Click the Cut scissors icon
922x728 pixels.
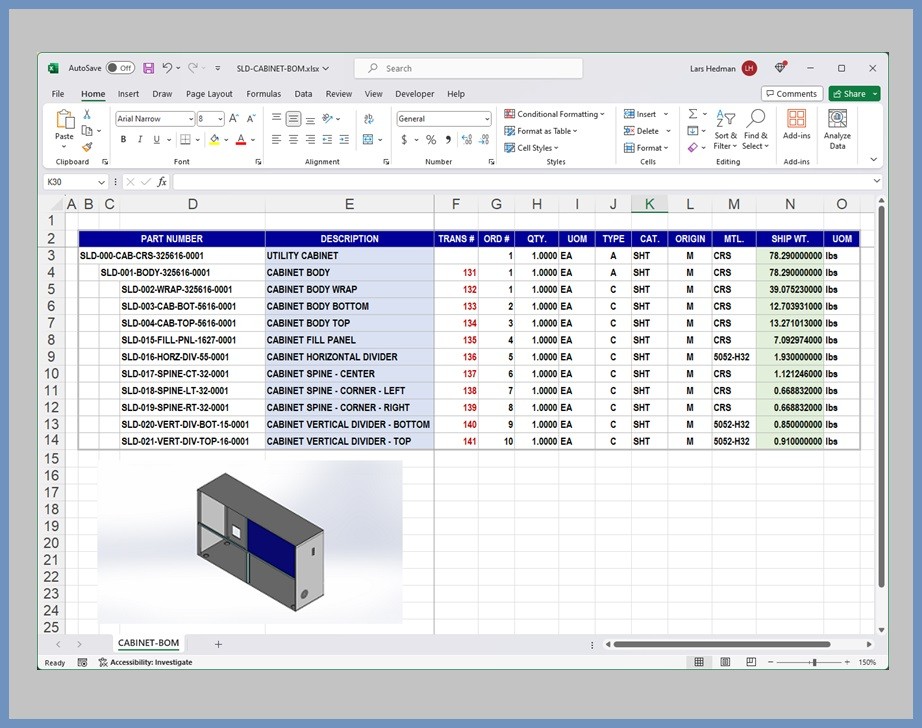click(87, 114)
